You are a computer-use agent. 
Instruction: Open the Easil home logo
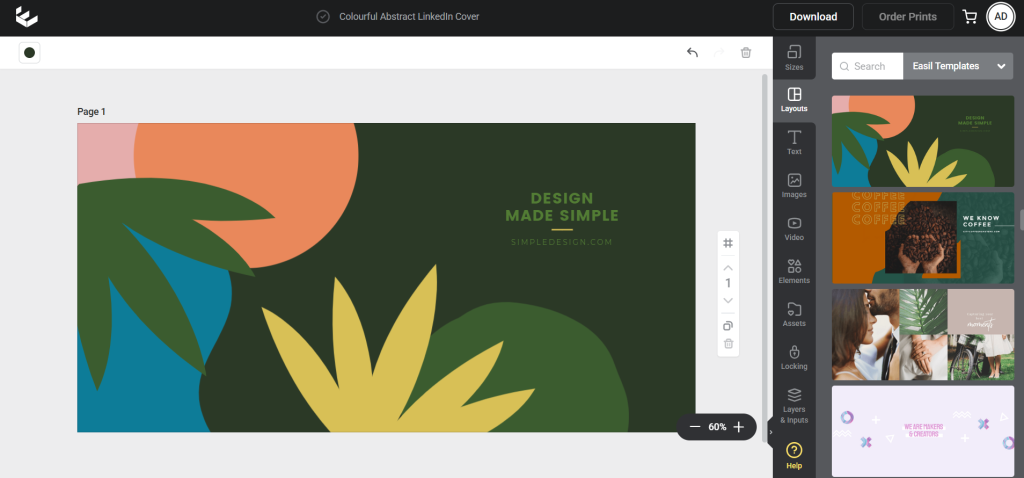click(27, 17)
